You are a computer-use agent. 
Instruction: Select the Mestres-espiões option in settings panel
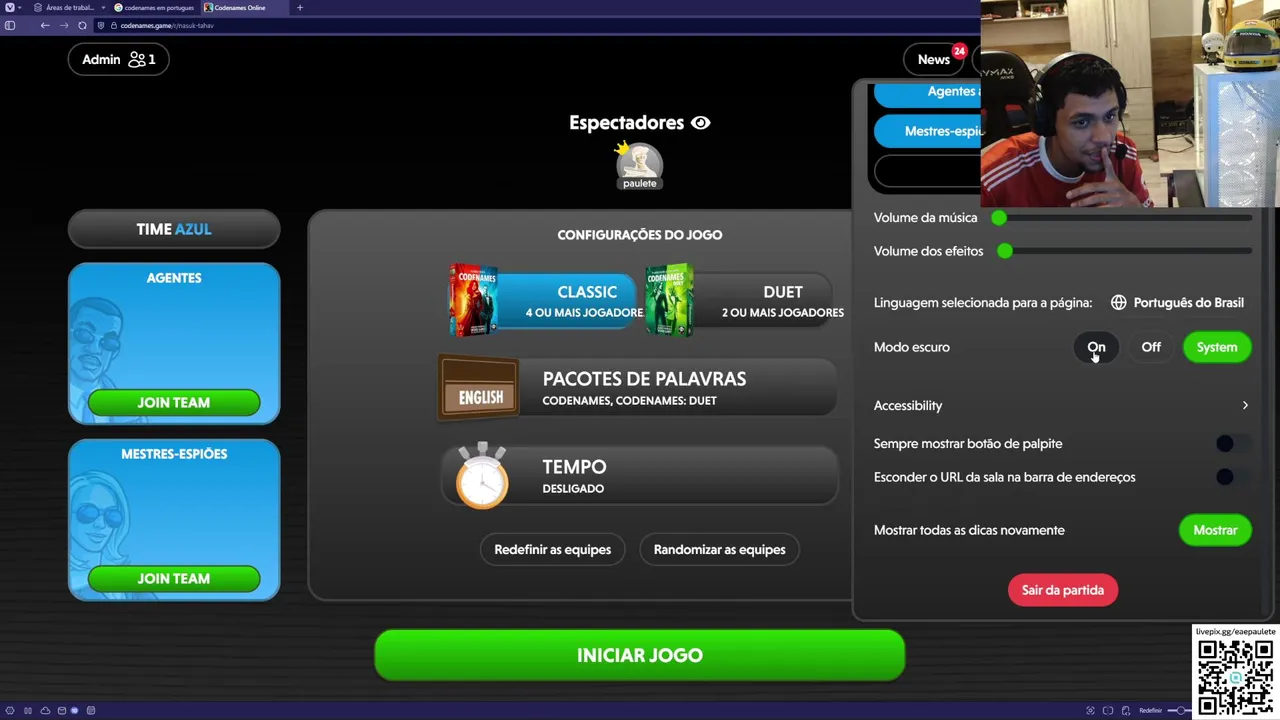coord(928,131)
